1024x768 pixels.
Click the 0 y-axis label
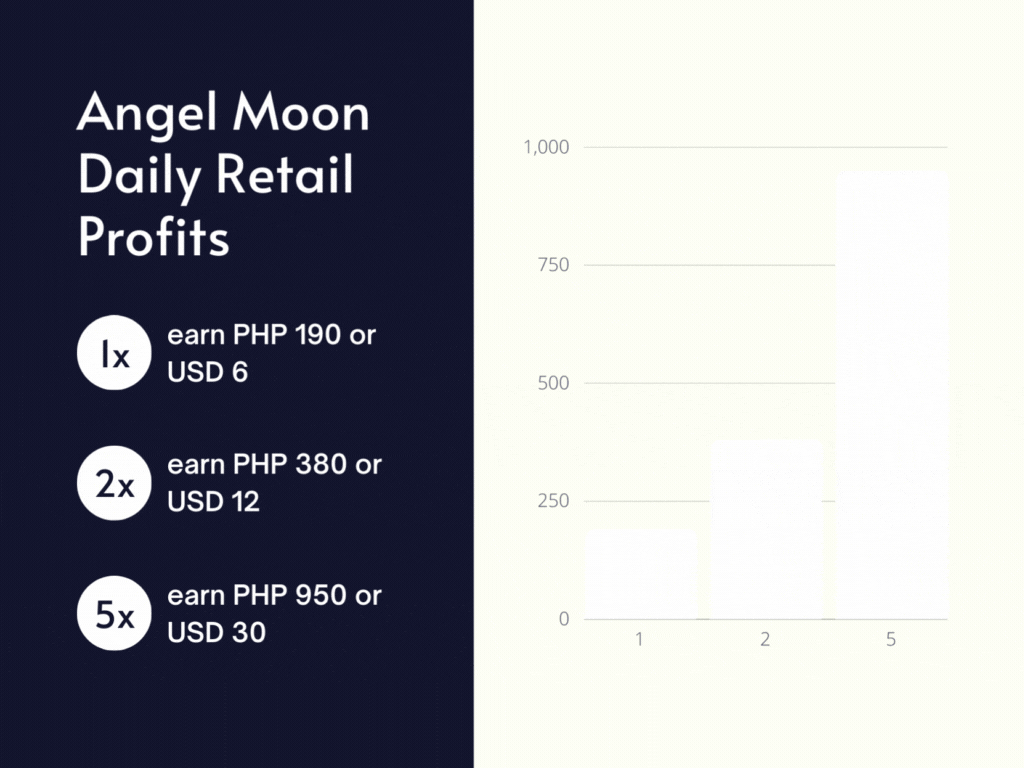click(x=563, y=619)
